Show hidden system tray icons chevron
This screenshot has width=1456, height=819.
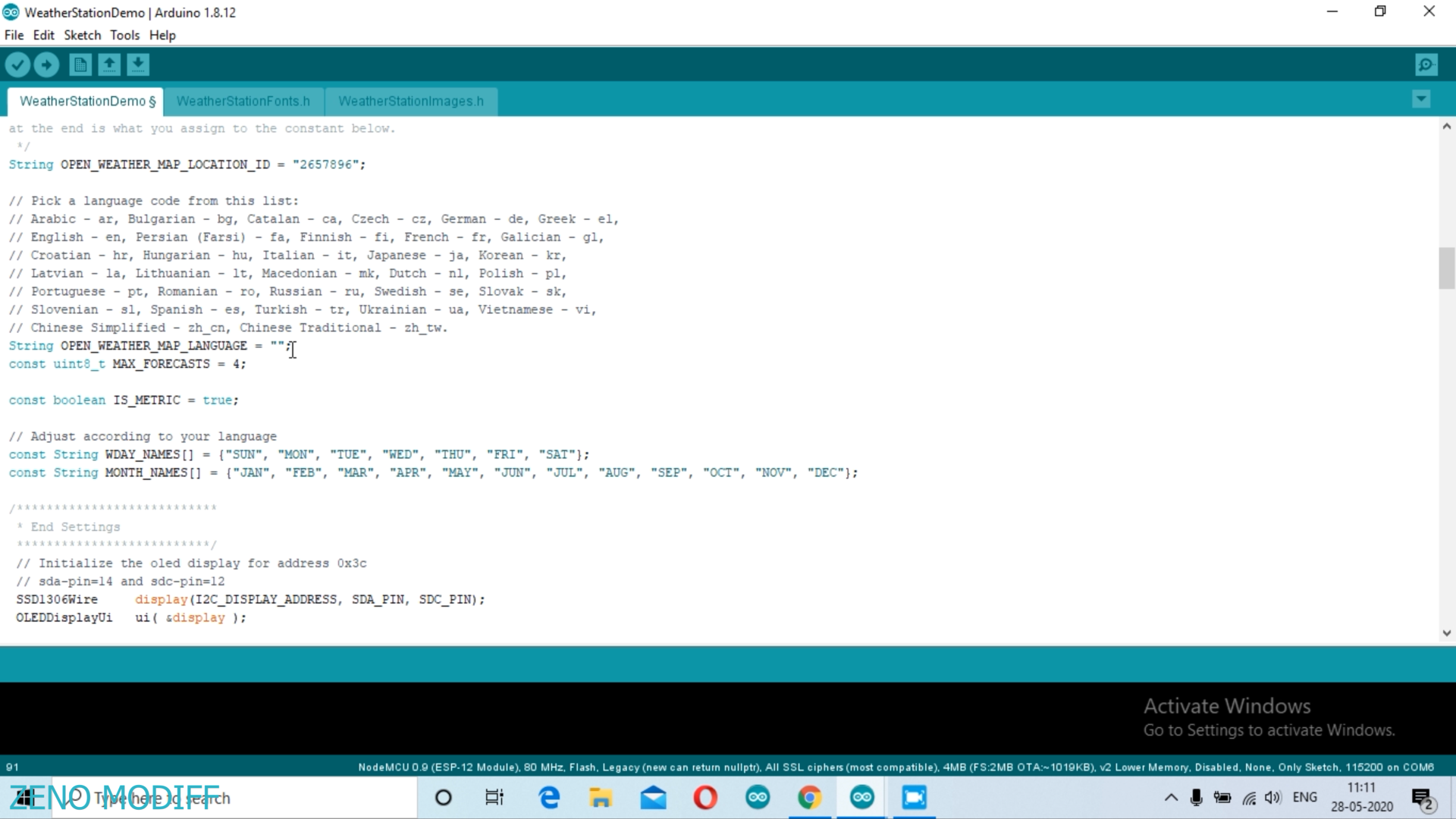tap(1171, 798)
